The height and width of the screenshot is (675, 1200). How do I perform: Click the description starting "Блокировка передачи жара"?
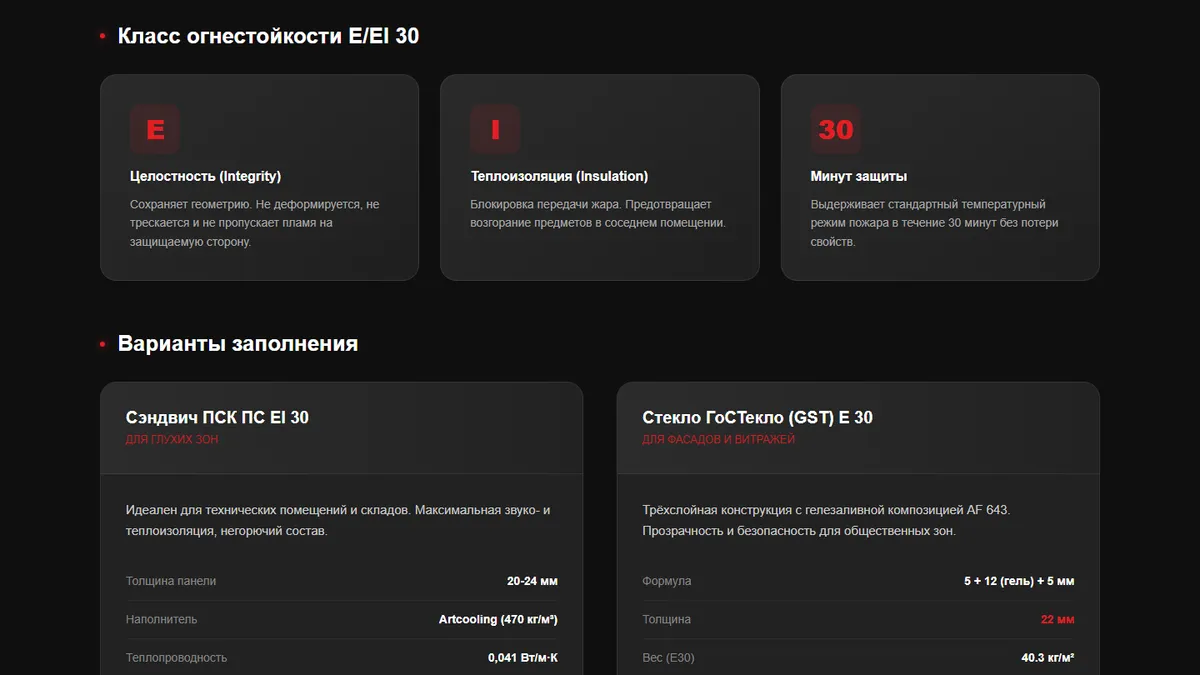point(598,214)
